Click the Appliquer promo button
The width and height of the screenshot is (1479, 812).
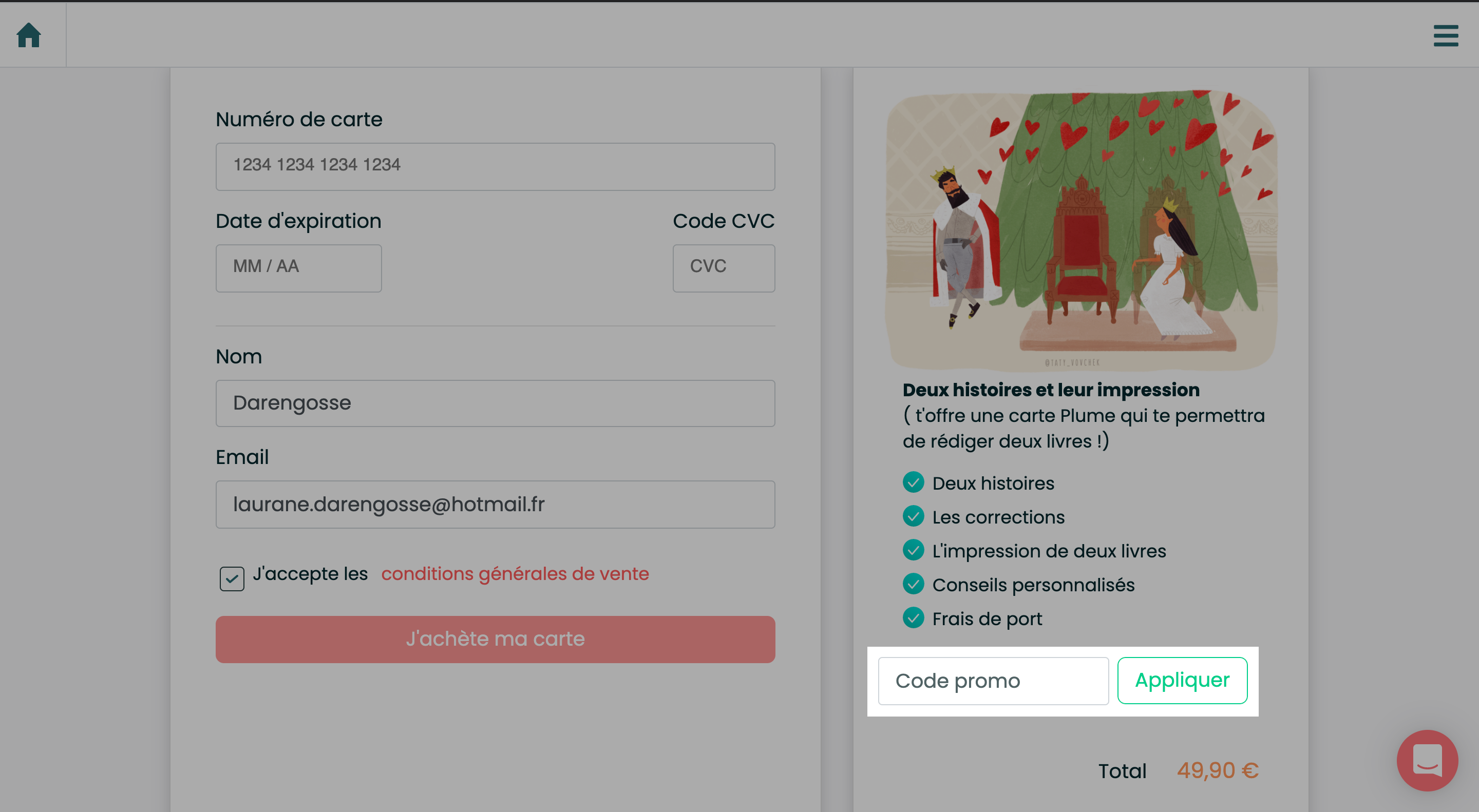pyautogui.click(x=1182, y=680)
